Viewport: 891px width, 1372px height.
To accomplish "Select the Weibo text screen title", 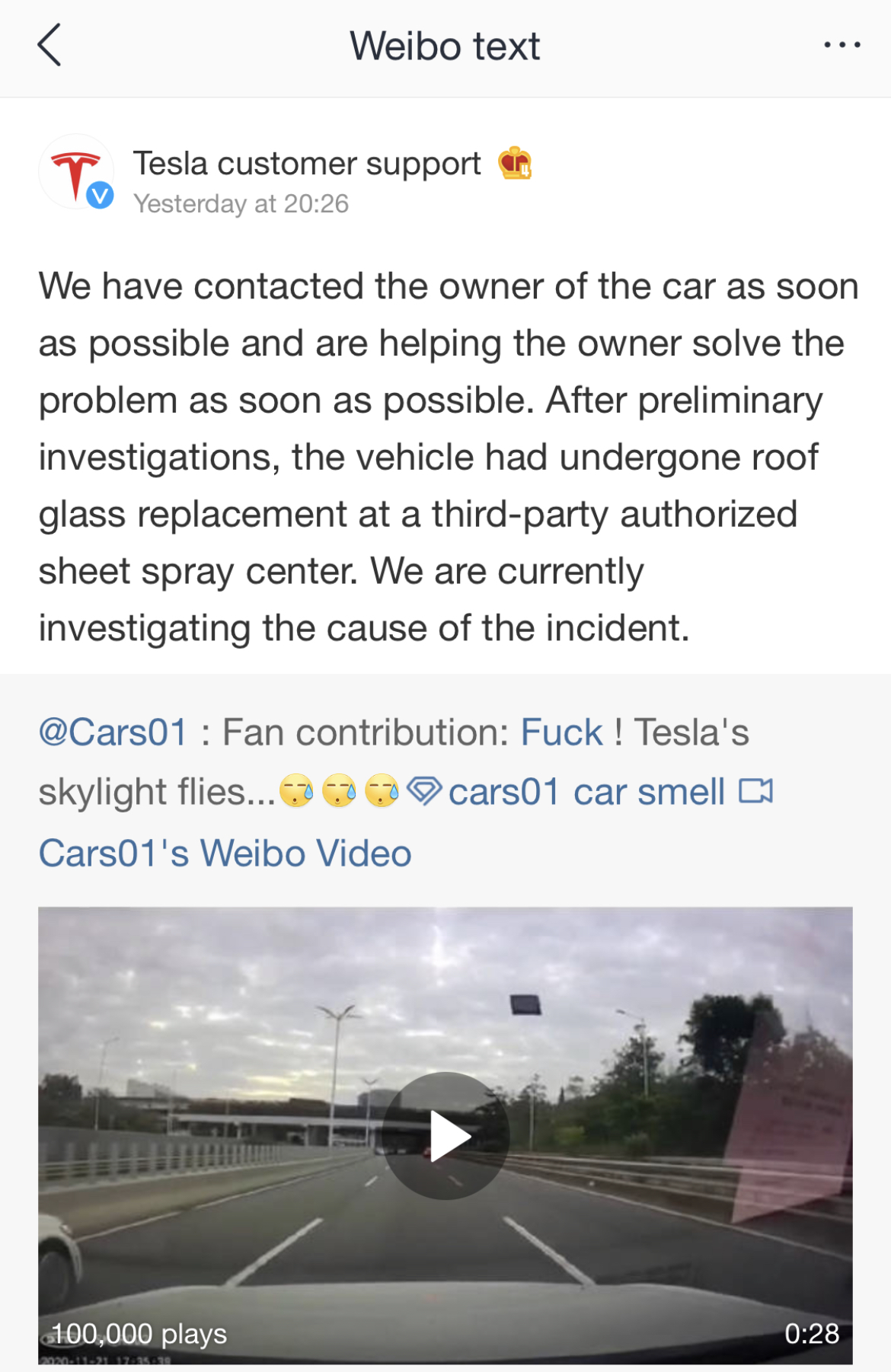I will click(x=444, y=46).
